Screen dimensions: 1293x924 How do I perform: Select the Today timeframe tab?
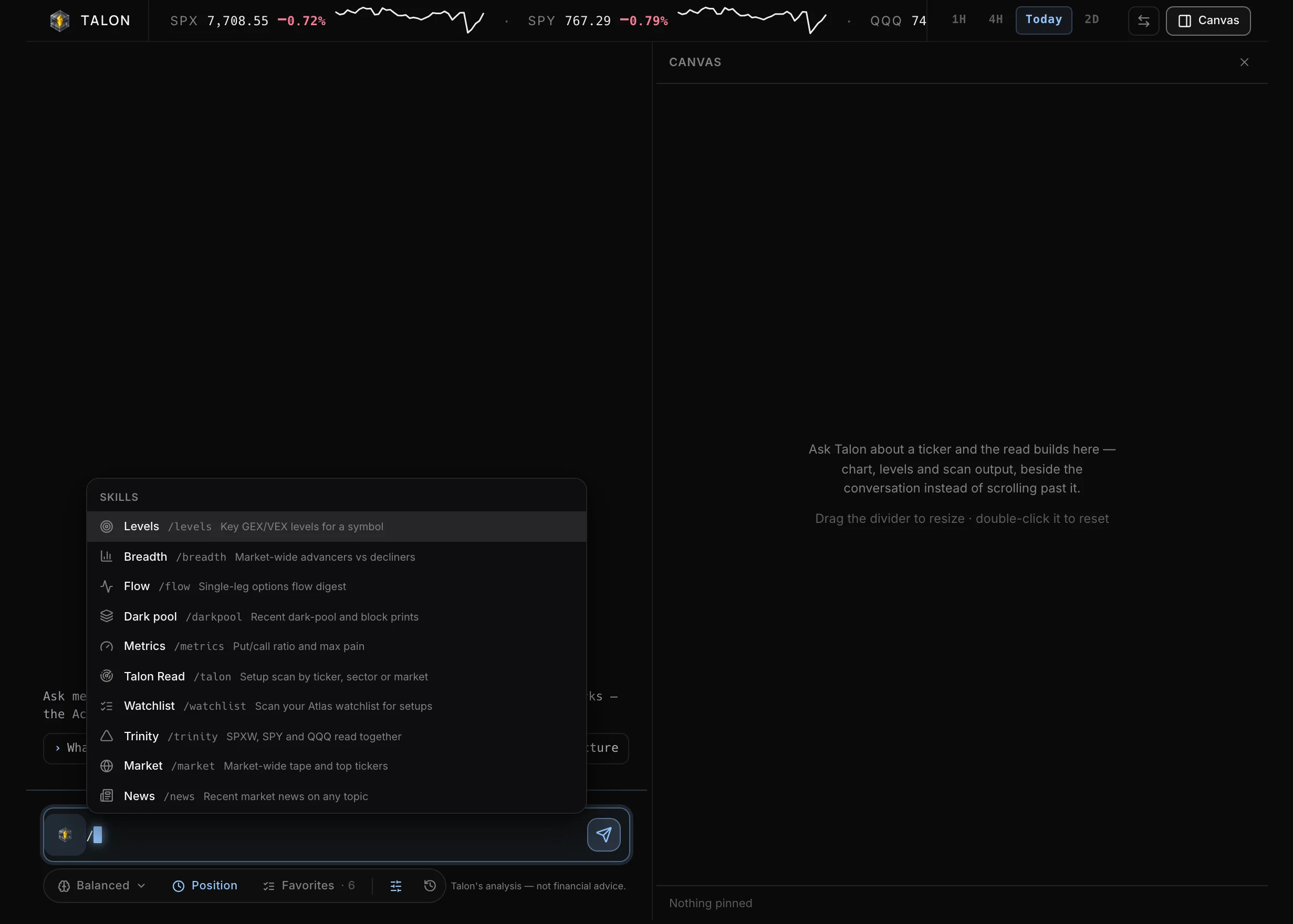pyautogui.click(x=1043, y=20)
